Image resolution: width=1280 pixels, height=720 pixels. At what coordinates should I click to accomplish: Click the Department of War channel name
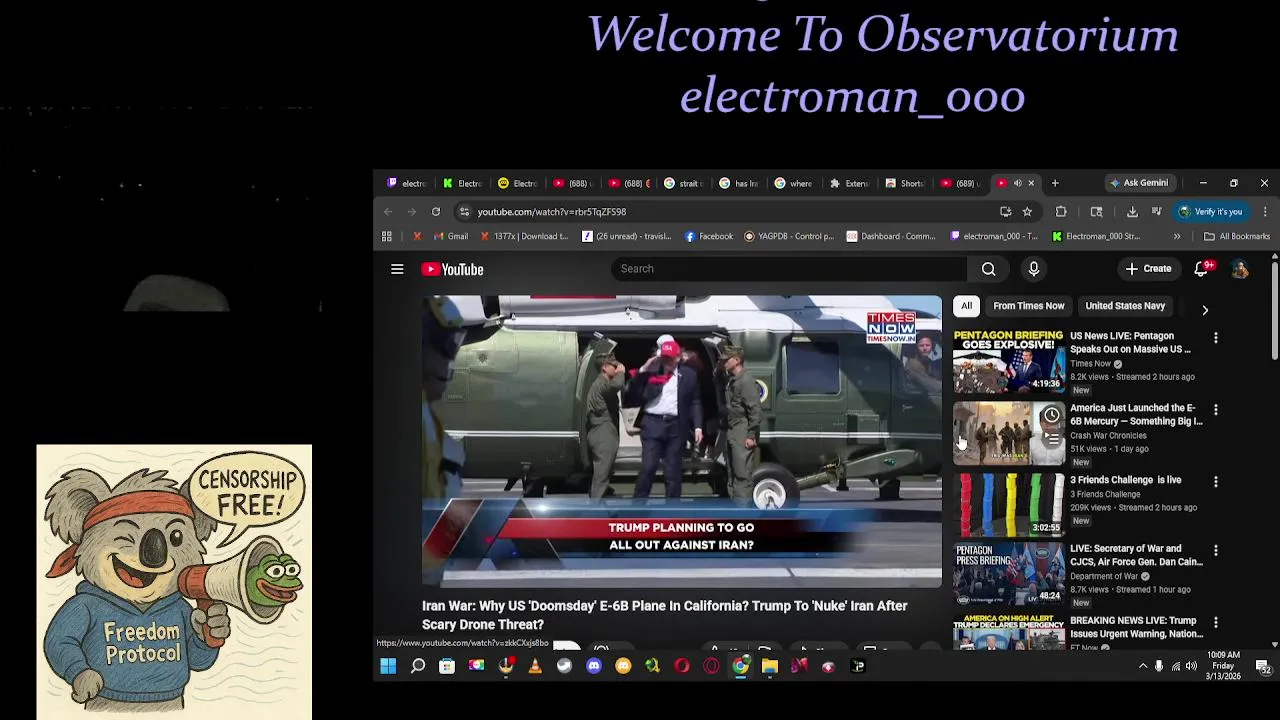[1104, 577]
